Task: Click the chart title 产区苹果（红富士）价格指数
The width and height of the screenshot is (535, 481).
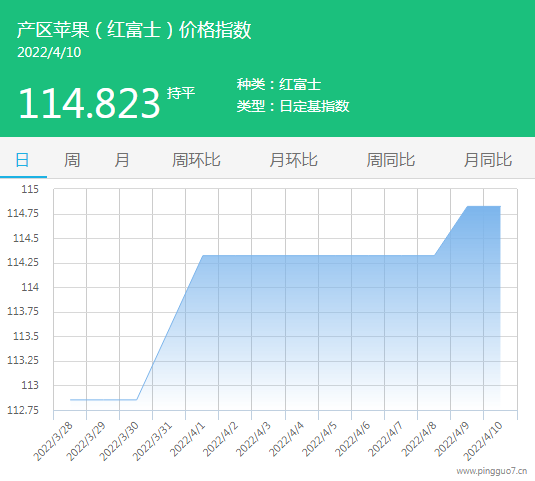Action: click(x=134, y=30)
